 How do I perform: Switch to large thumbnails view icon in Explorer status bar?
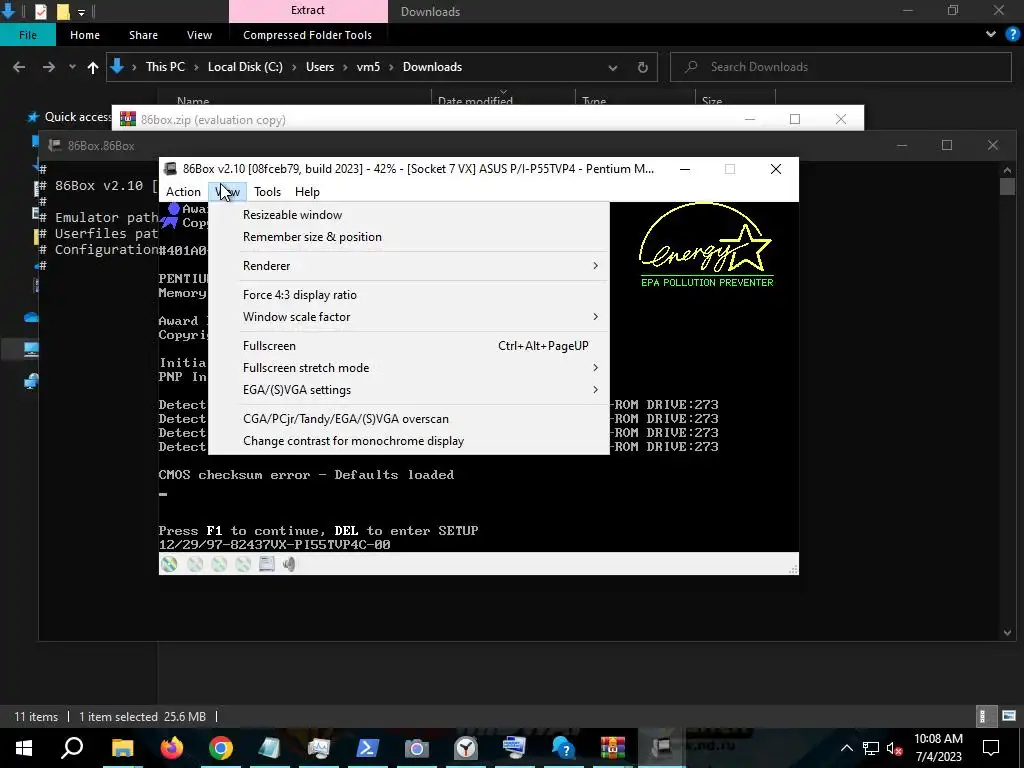(1010, 716)
